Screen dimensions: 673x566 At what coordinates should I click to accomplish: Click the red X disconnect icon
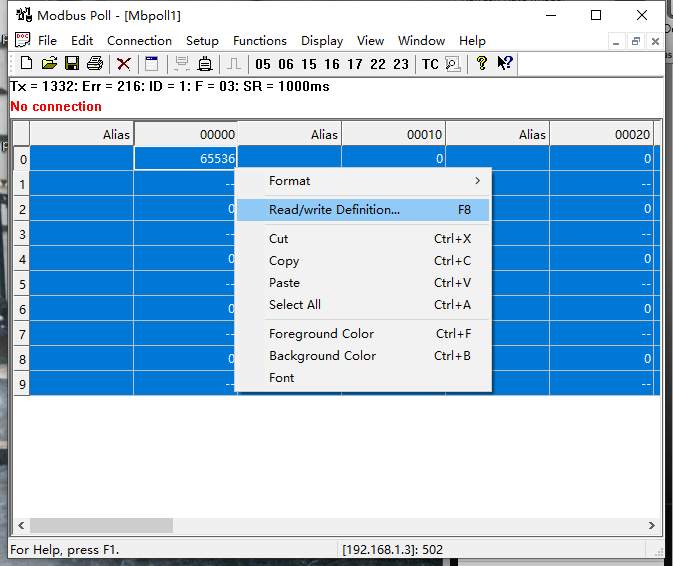click(124, 64)
